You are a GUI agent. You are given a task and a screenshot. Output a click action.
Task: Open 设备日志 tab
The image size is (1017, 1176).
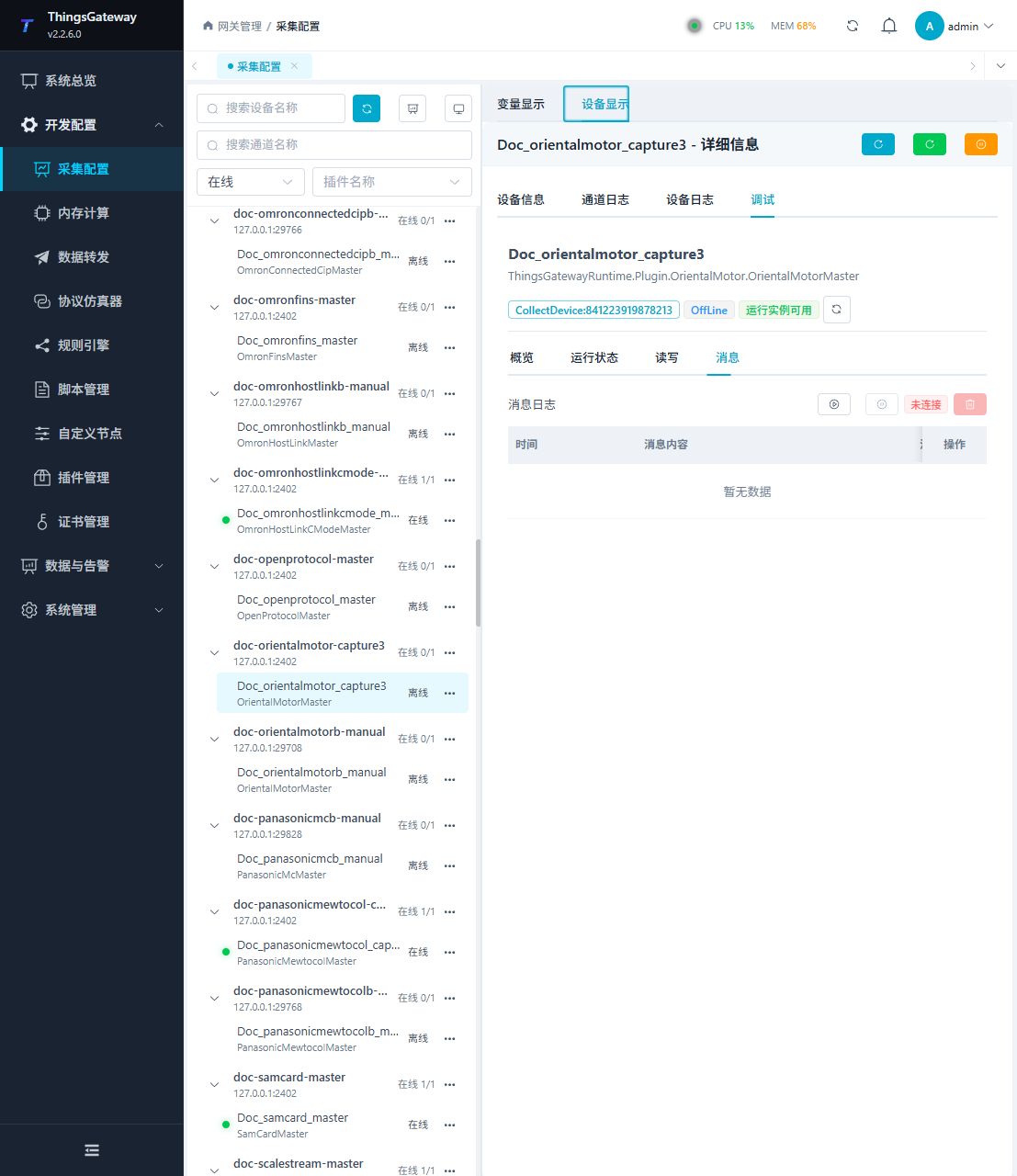[690, 199]
